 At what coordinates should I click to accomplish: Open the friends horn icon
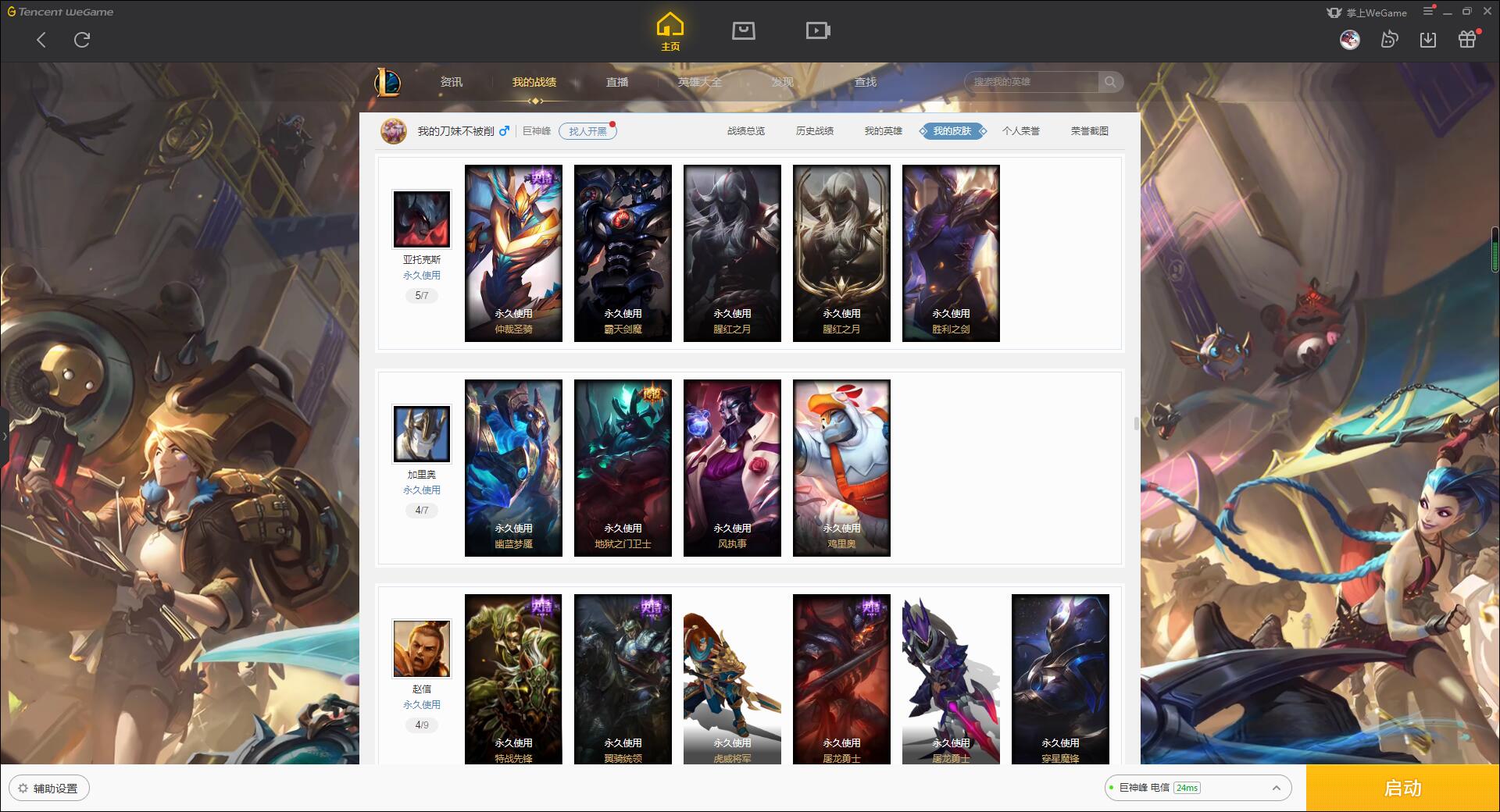pos(1389,40)
